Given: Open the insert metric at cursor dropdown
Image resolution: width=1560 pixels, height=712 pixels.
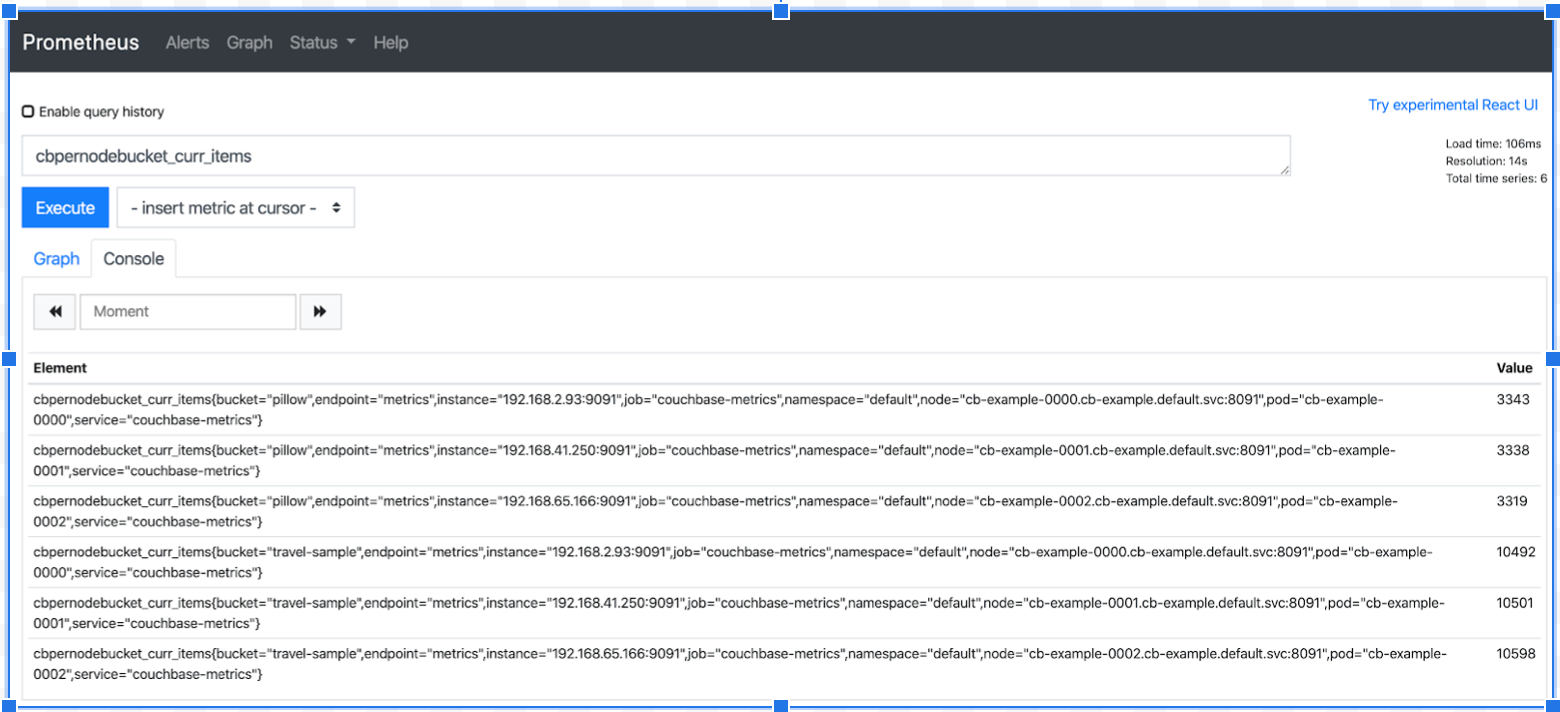Looking at the screenshot, I should [235, 207].
